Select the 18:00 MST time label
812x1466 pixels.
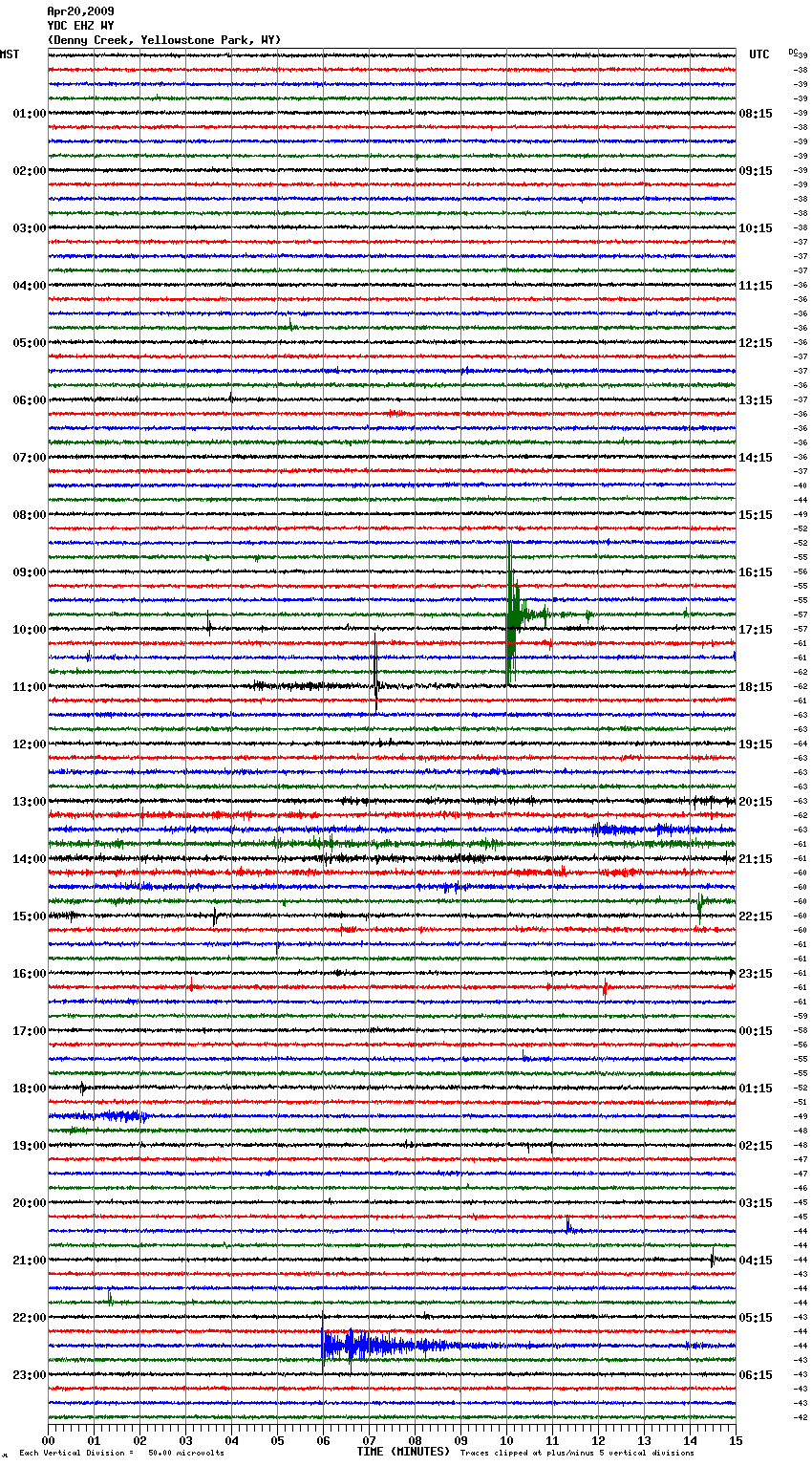click(x=30, y=1089)
